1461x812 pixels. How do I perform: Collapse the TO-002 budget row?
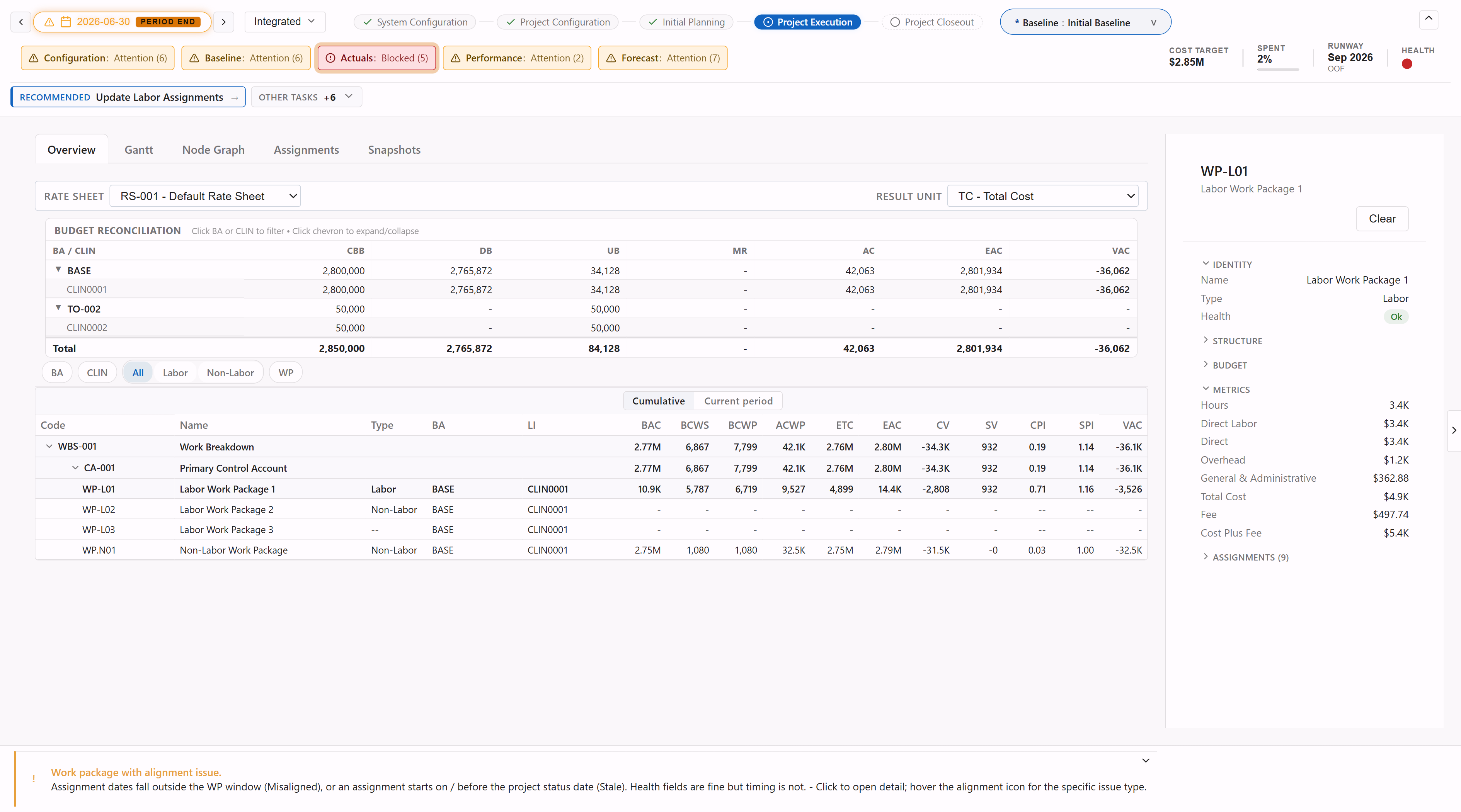pos(58,308)
